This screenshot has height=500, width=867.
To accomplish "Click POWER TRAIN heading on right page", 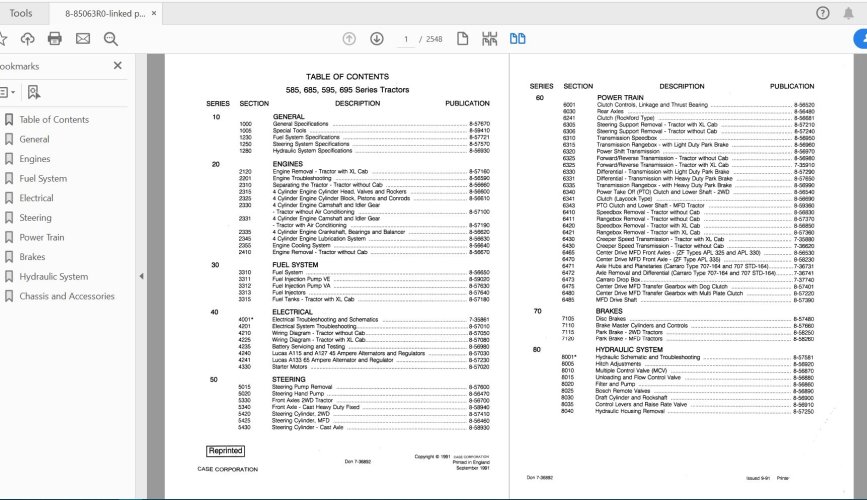I will (620, 97).
